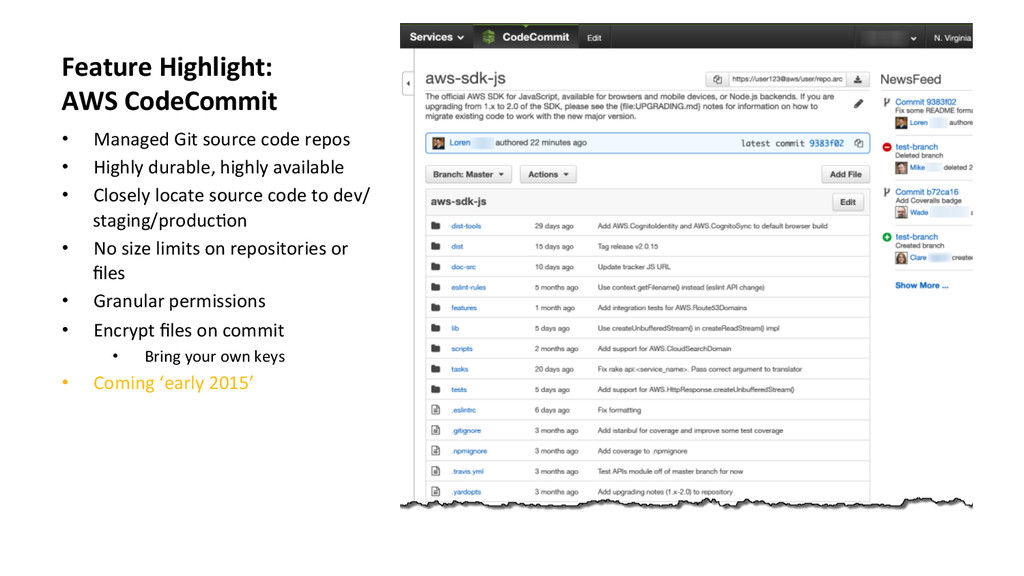This screenshot has height=576, width=1024.
Task: Click the scripts folder icon
Action: pyautogui.click(x=436, y=348)
